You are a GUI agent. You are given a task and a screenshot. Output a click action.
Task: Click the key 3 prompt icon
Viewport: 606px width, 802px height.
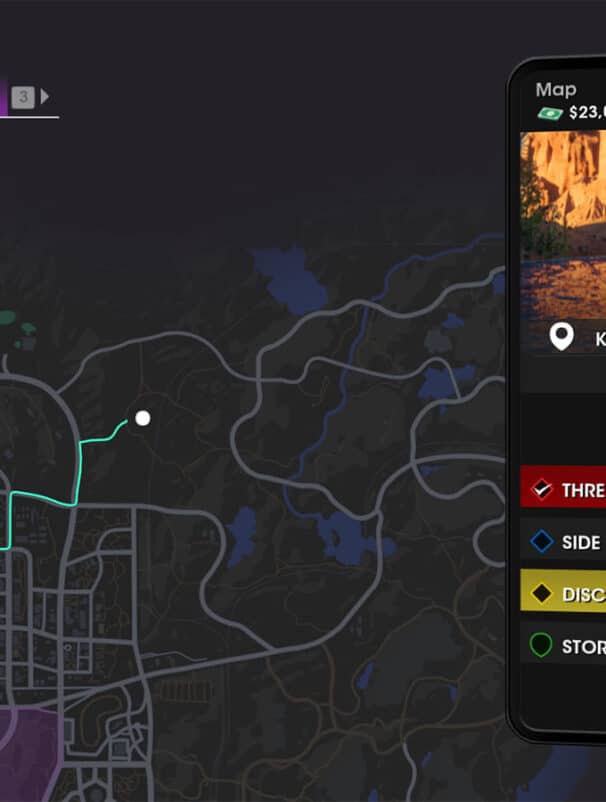[23, 97]
